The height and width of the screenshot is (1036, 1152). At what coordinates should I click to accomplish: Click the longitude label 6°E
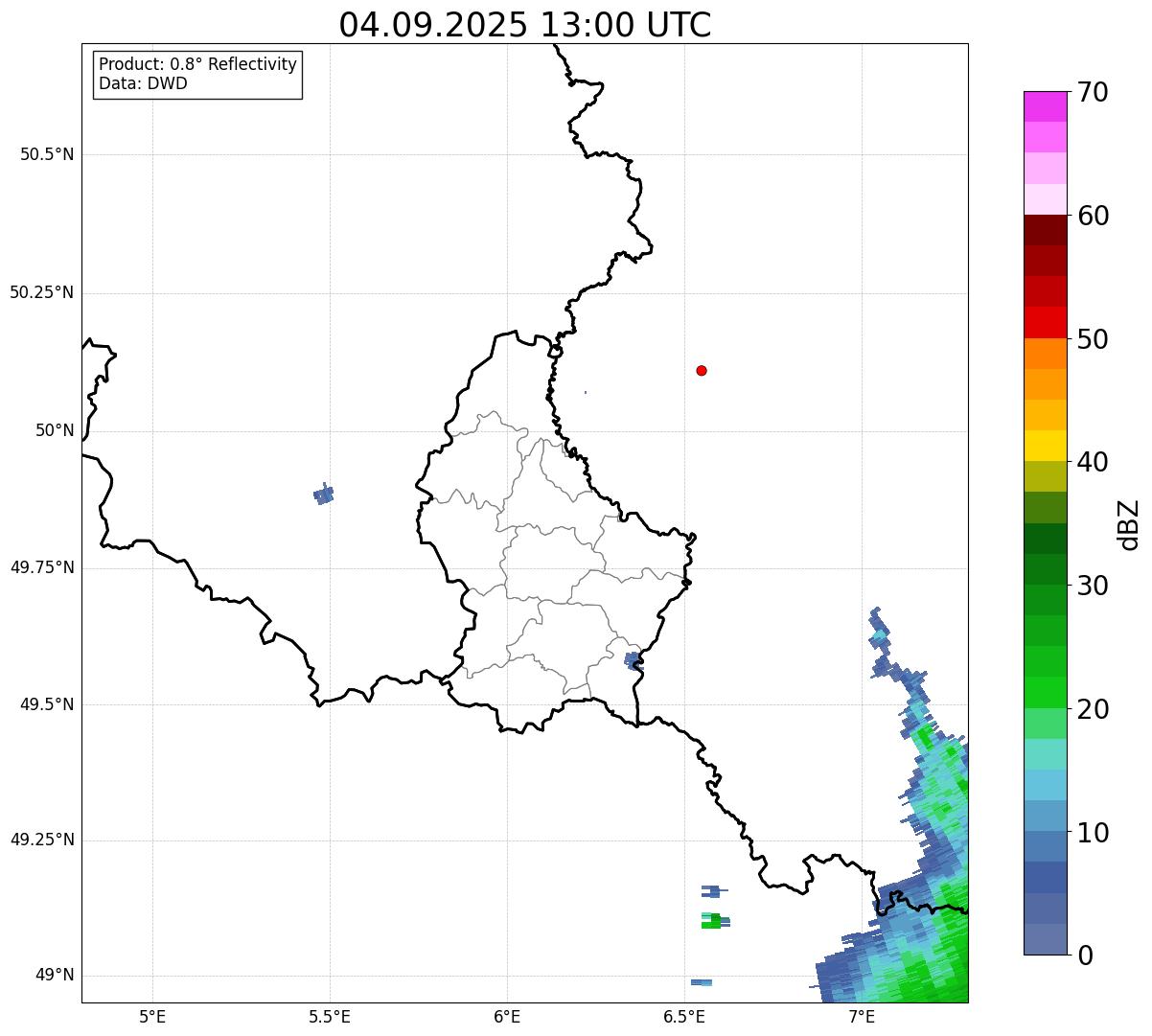(507, 1016)
